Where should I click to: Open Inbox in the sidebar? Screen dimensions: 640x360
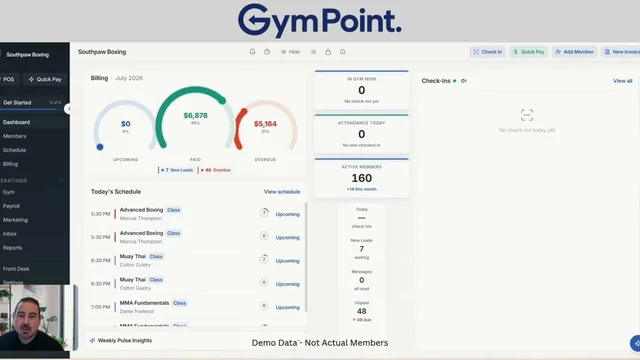pos(10,233)
